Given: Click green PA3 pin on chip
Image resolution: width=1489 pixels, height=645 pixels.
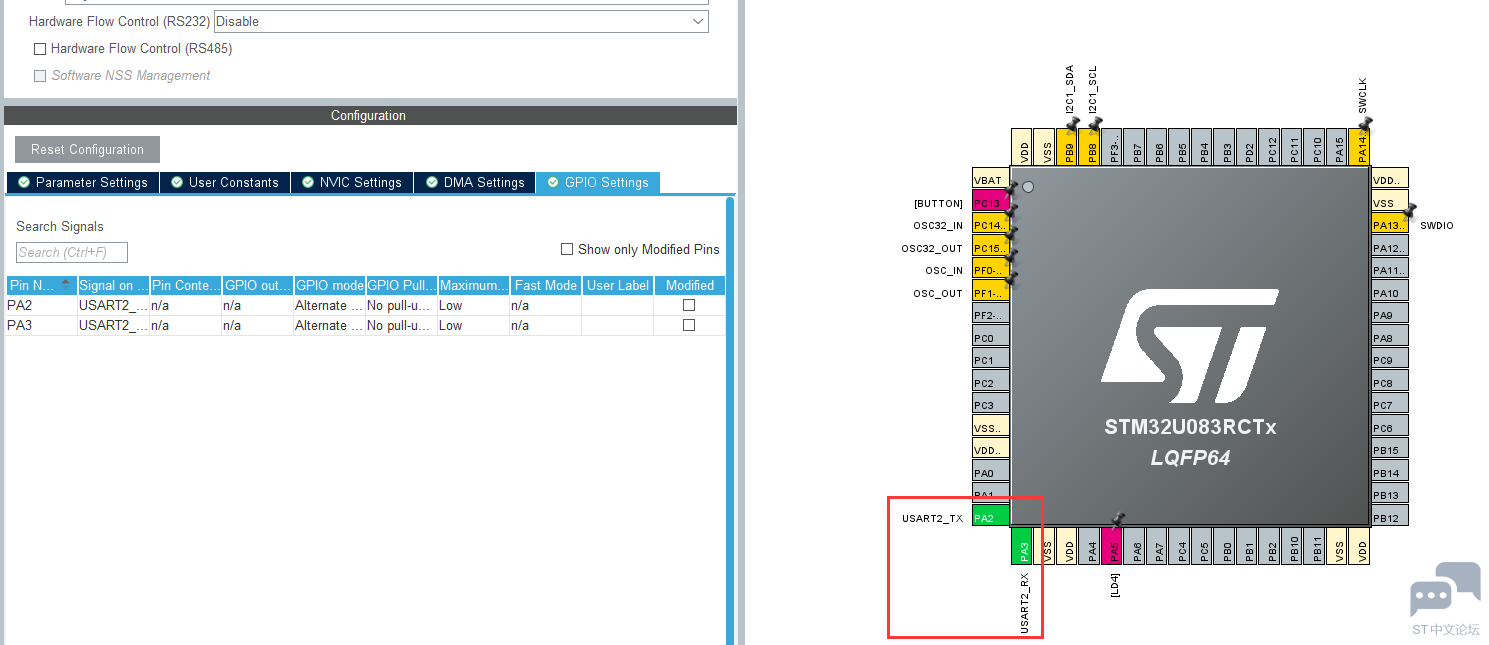Looking at the screenshot, I should pyautogui.click(x=1022, y=547).
